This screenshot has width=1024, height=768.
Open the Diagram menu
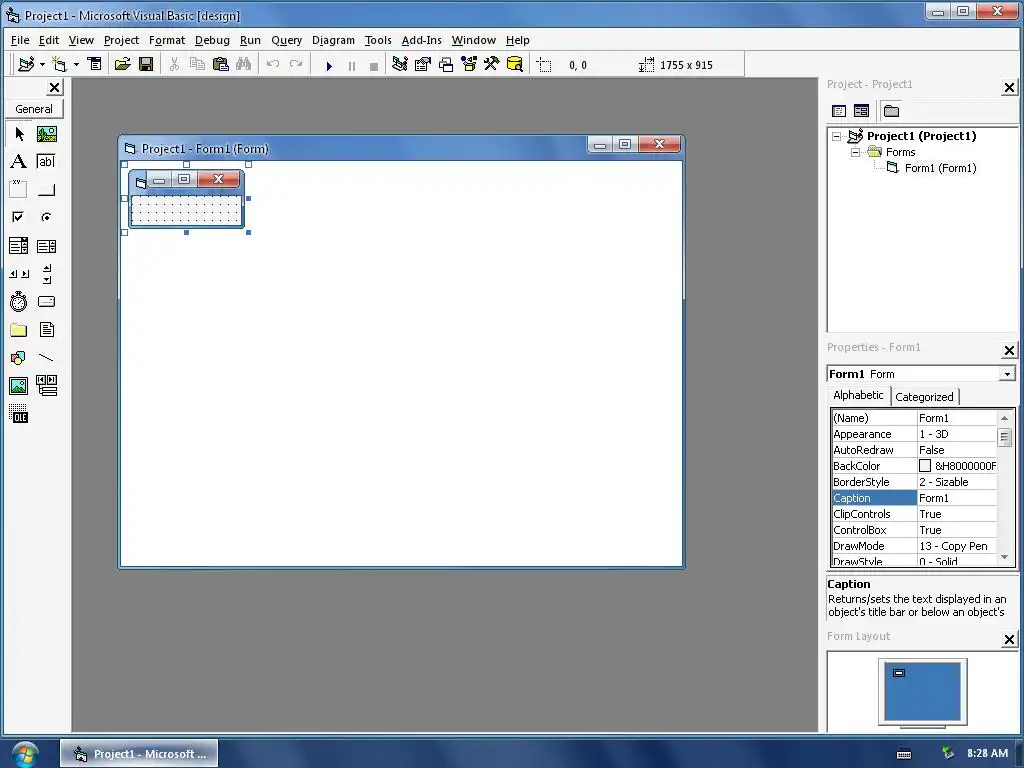pos(333,40)
